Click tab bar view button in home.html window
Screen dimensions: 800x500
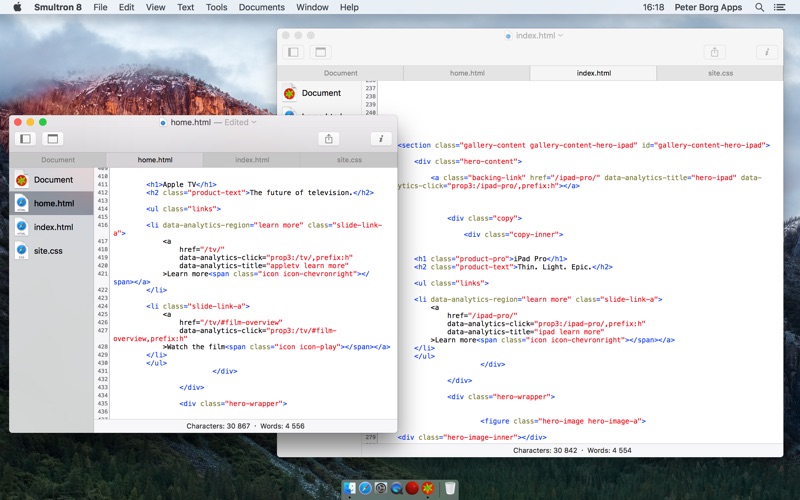tap(53, 139)
